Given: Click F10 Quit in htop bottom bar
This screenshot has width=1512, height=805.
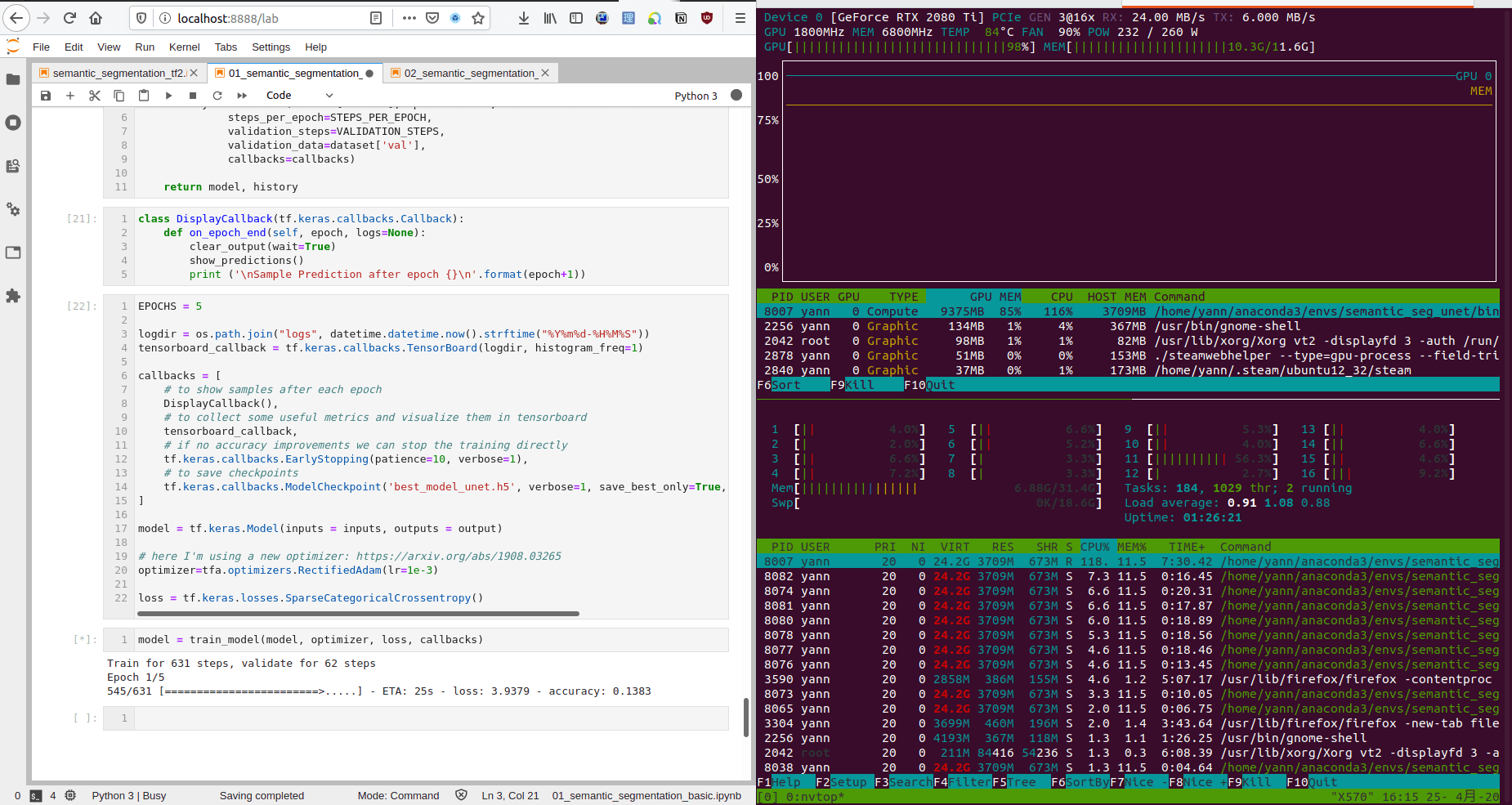Looking at the screenshot, I should click(1312, 782).
